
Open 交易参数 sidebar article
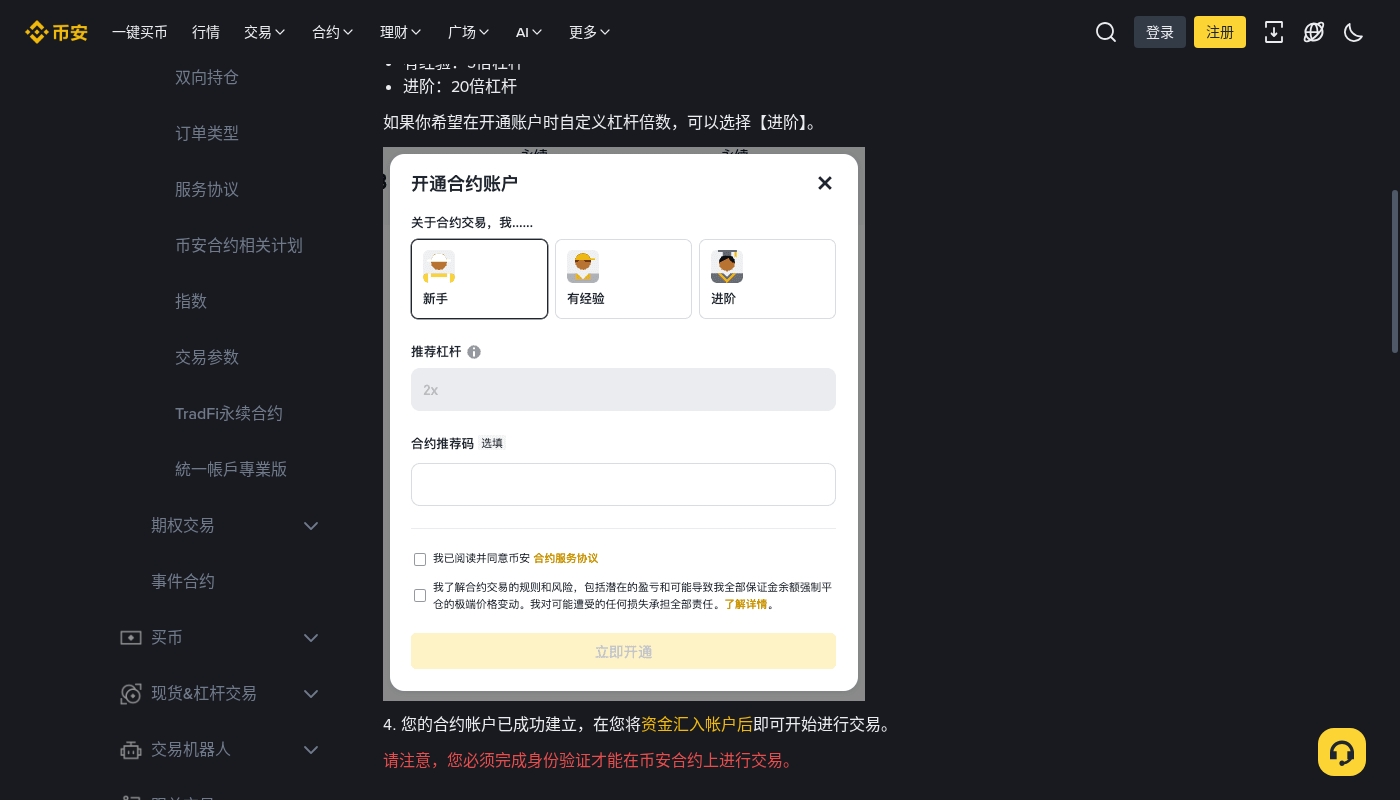point(207,357)
